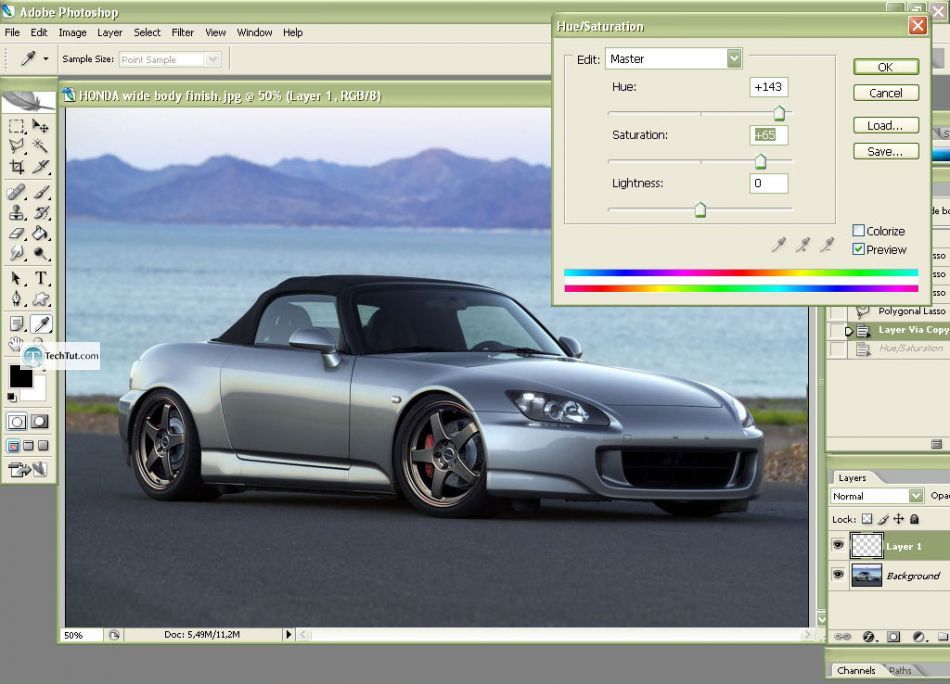
Task: Click the Hue value input field
Action: click(x=768, y=87)
